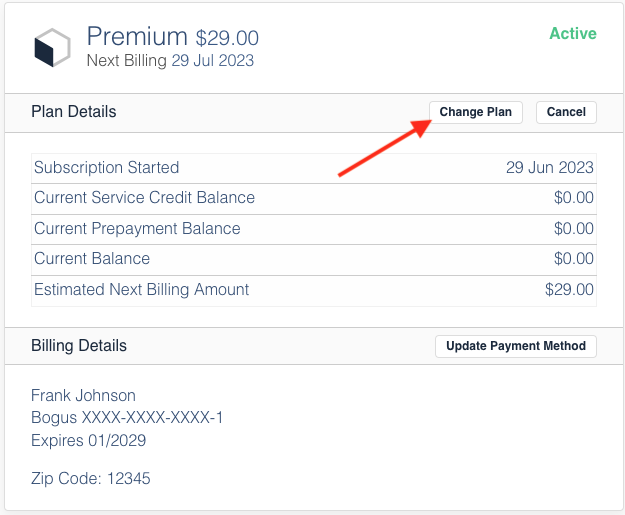Click the Premium plan cube icon
Image resolution: width=625 pixels, height=515 pixels.
[53, 47]
